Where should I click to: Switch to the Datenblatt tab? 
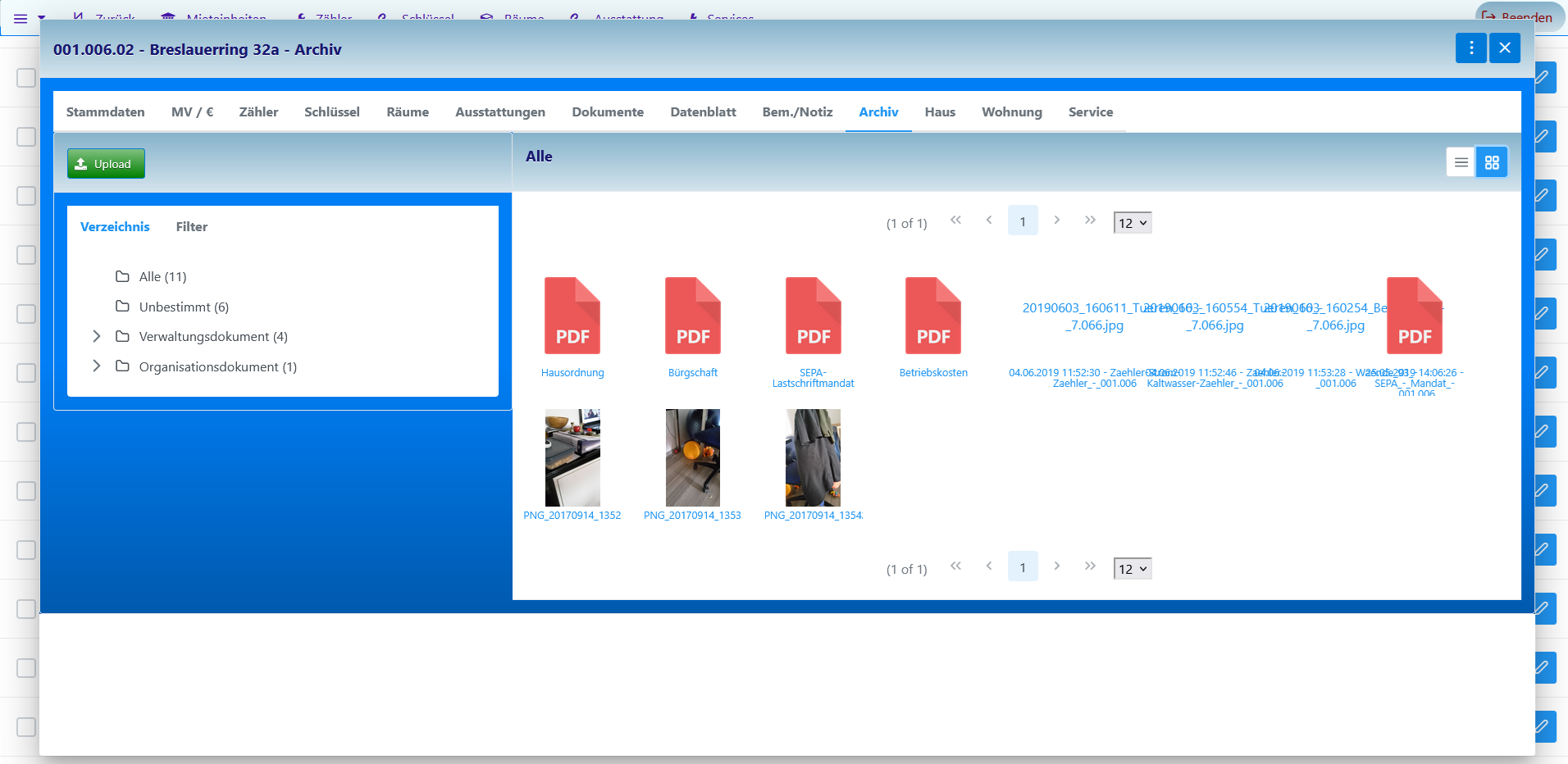pyautogui.click(x=703, y=112)
